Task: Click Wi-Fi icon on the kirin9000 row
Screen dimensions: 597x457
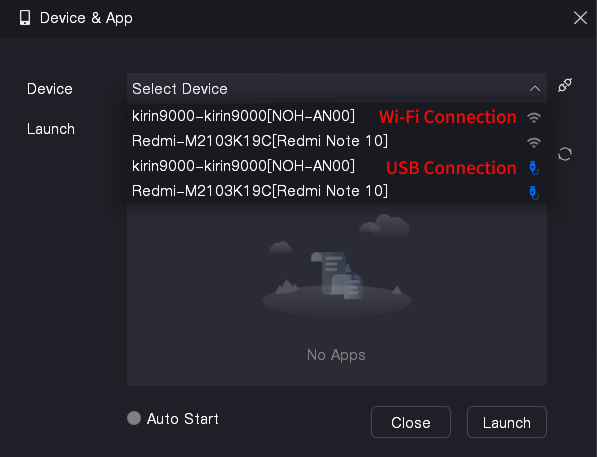Action: point(534,118)
